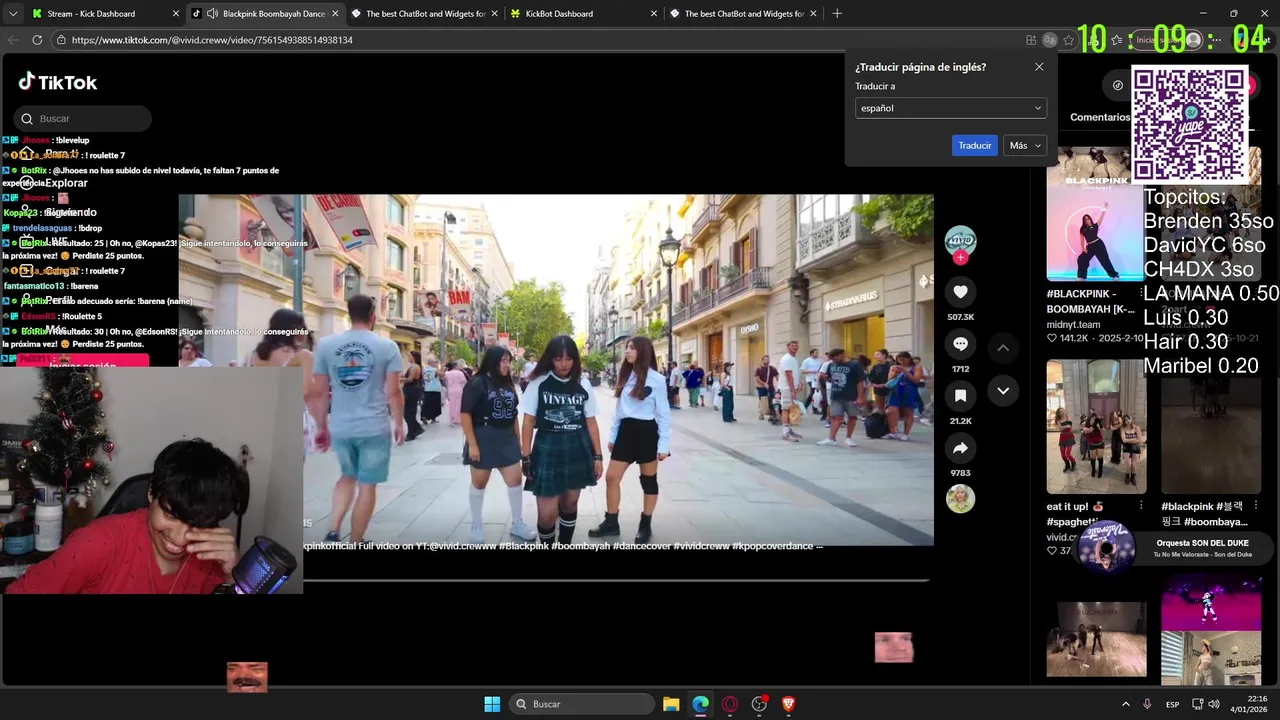
Task: Close the KickBot Dashboard tab
Action: [x=654, y=14]
